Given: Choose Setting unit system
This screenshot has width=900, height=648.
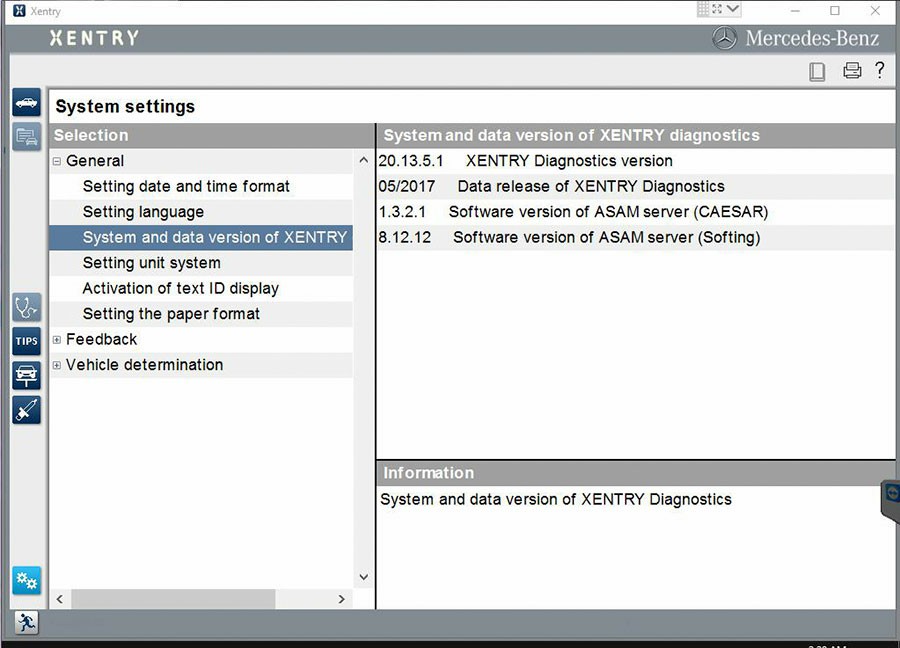Looking at the screenshot, I should click(152, 263).
